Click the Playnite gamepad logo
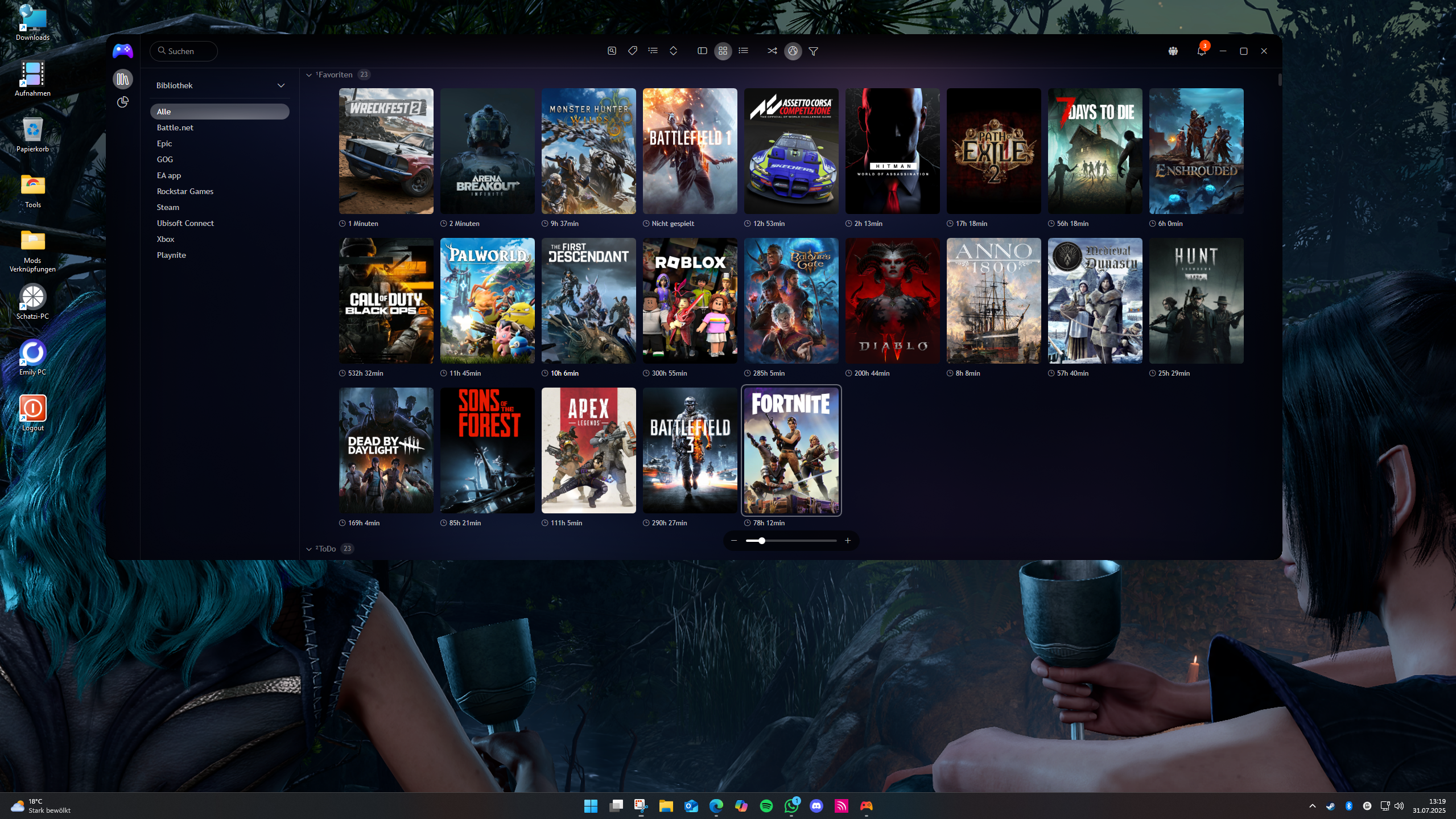This screenshot has width=1456, height=819. point(123,51)
